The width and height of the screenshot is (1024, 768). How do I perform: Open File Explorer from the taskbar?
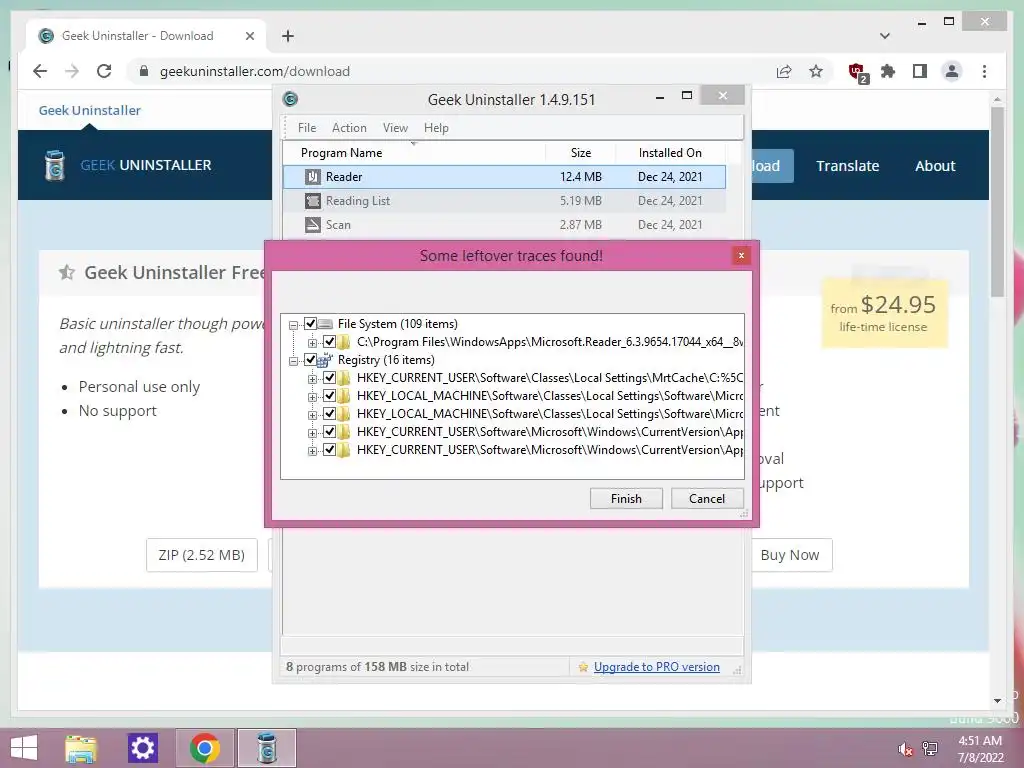click(81, 748)
